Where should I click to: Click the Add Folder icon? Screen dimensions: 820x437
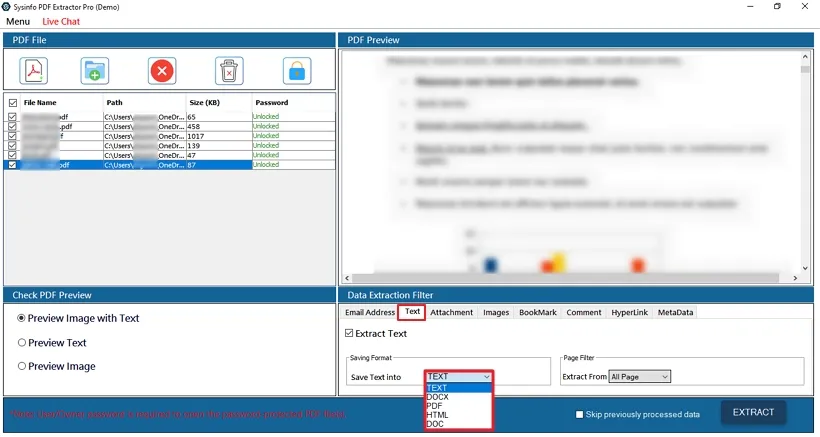(x=95, y=71)
